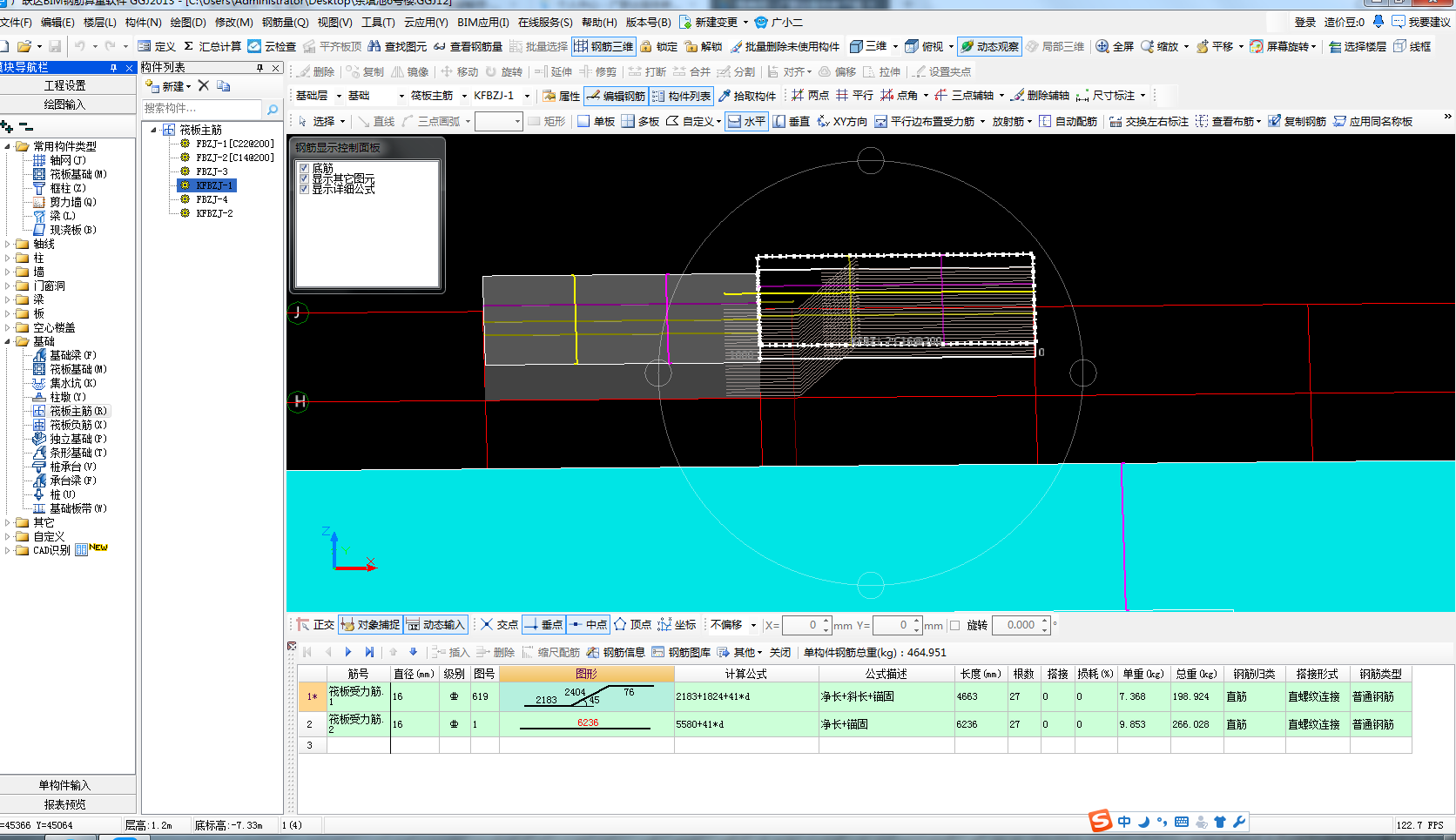Collapse 基础 tree node

point(8,341)
